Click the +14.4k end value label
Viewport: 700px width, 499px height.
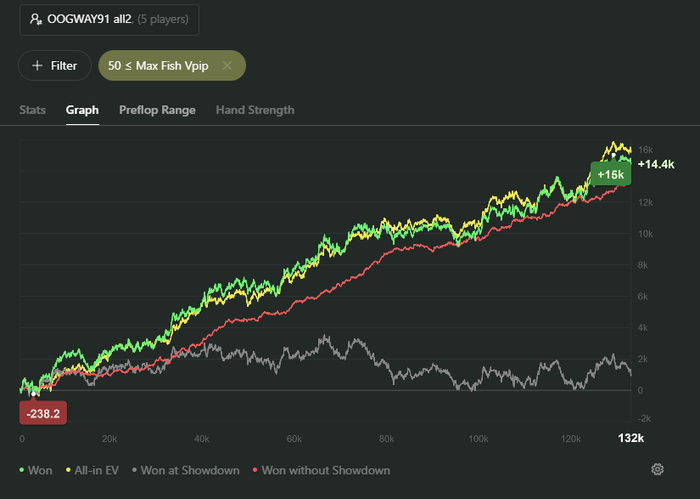(656, 164)
